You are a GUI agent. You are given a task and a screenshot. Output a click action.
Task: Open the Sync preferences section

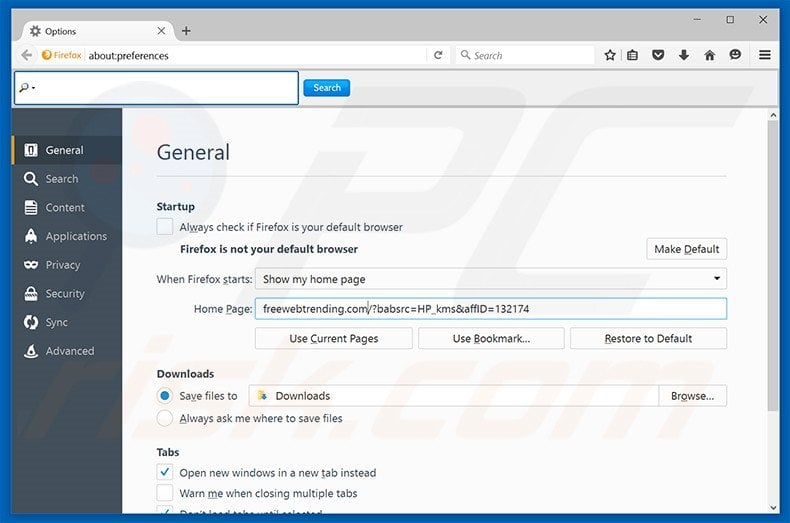tap(67, 322)
